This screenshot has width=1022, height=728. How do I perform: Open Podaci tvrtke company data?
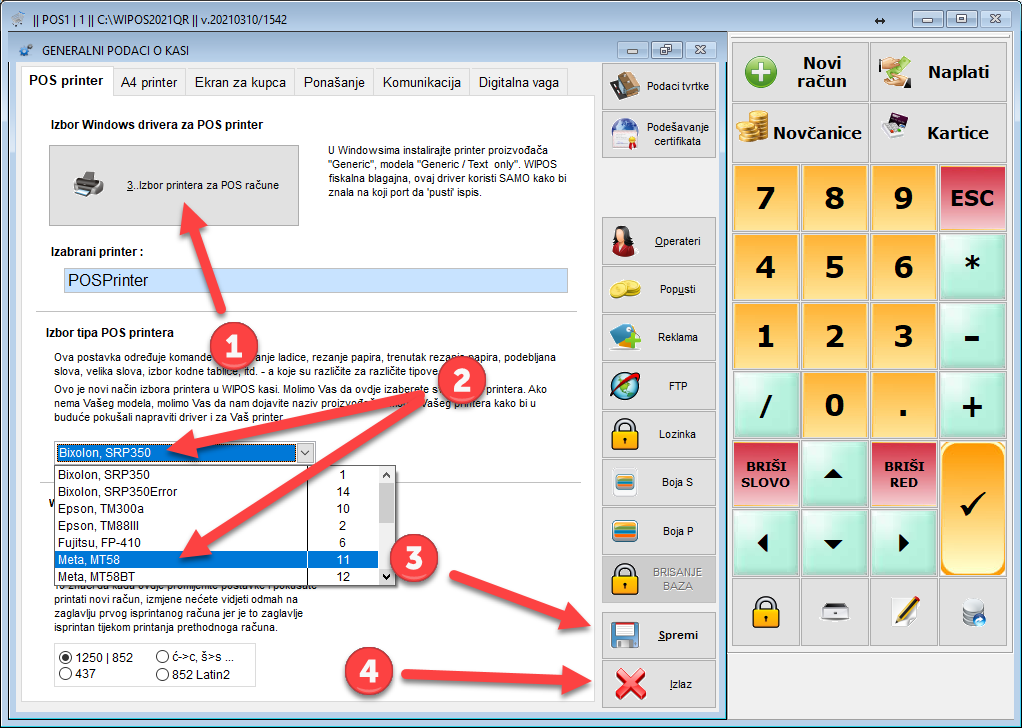(659, 87)
